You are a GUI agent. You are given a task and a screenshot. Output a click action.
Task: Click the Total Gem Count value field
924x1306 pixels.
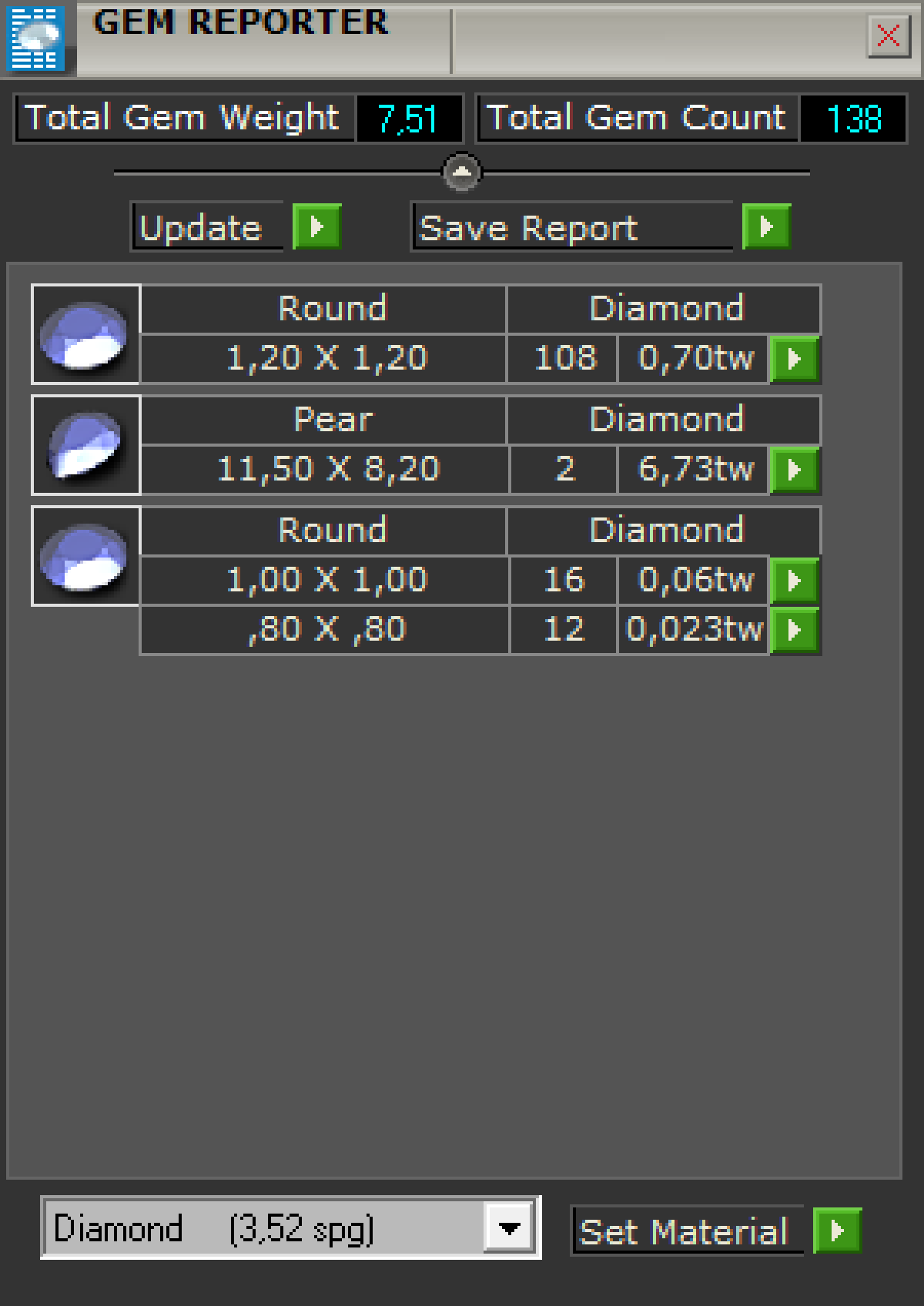853,119
